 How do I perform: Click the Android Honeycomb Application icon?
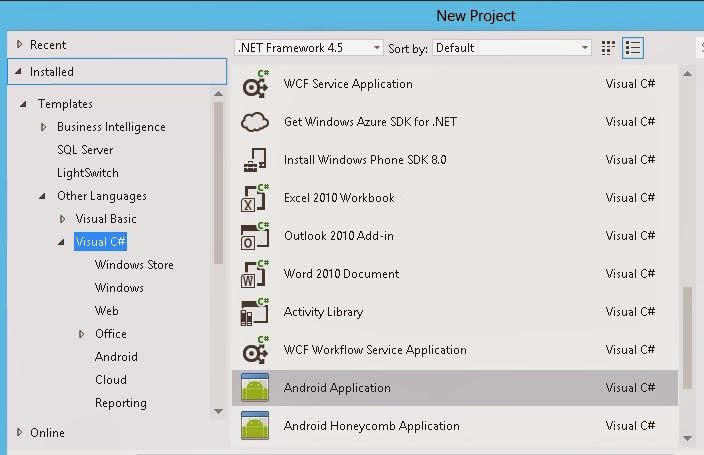coord(255,425)
